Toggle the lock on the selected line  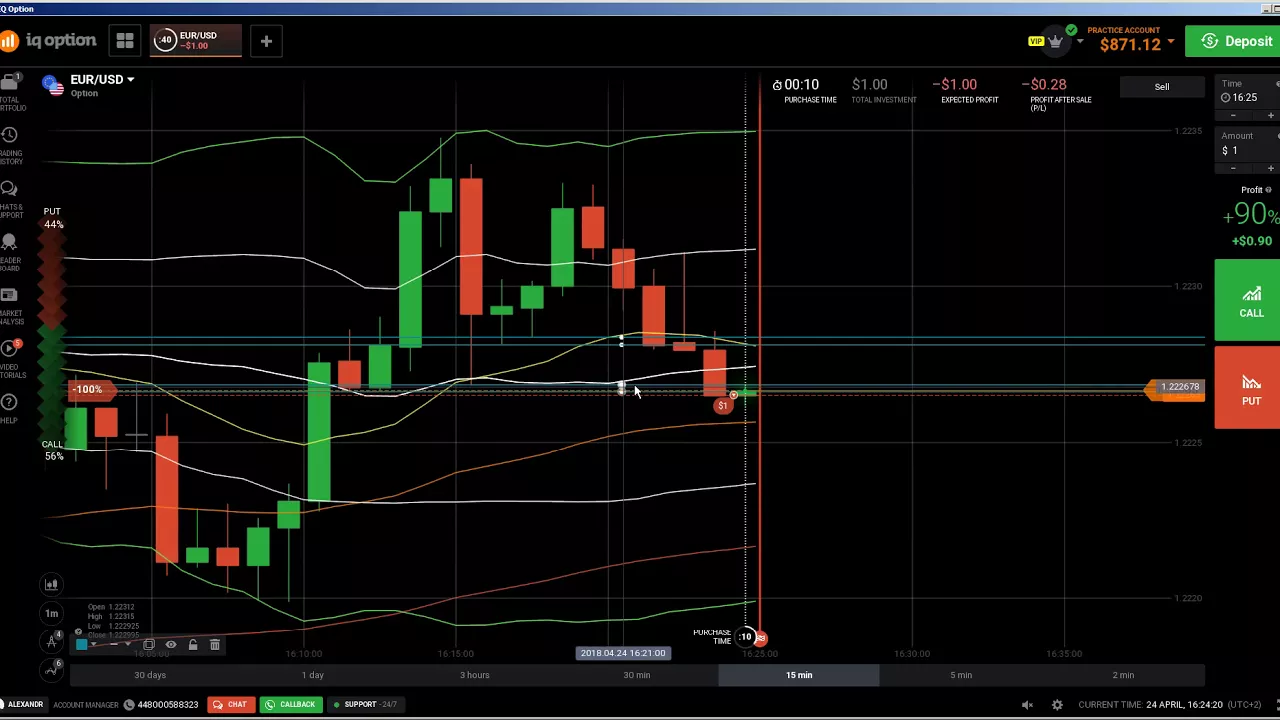tap(193, 645)
